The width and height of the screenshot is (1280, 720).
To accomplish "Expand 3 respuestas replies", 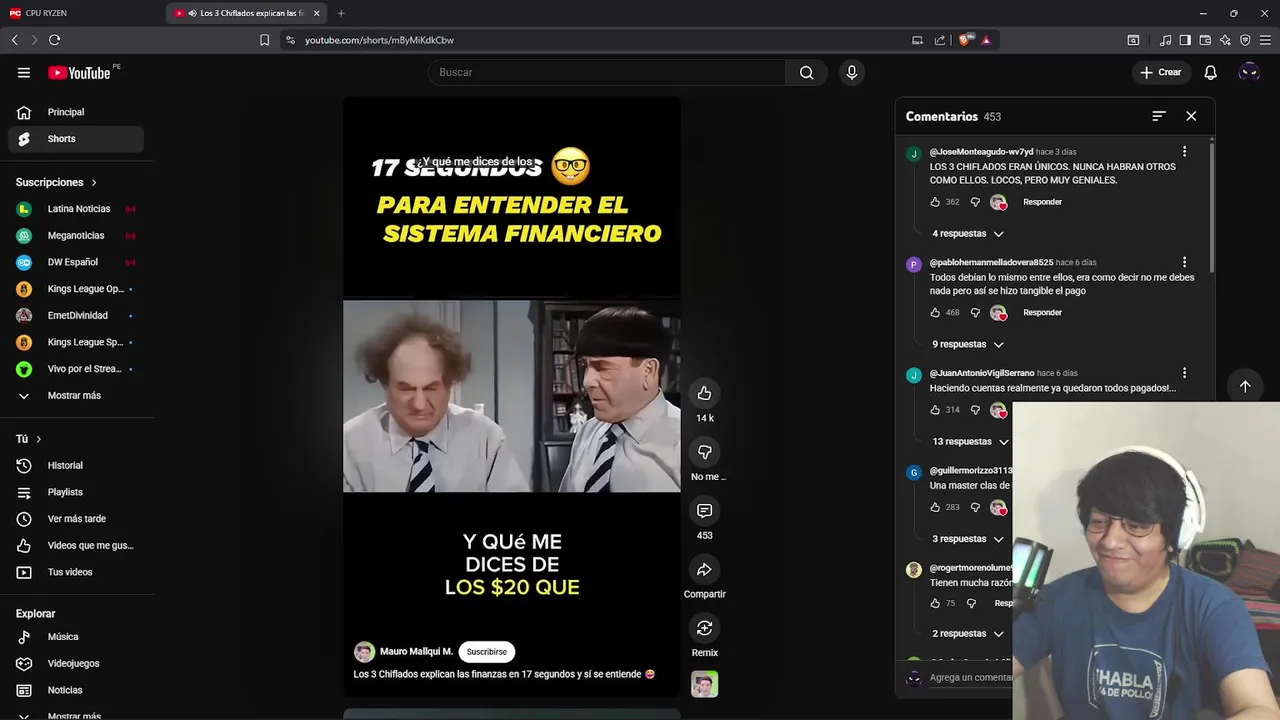I will coord(967,539).
